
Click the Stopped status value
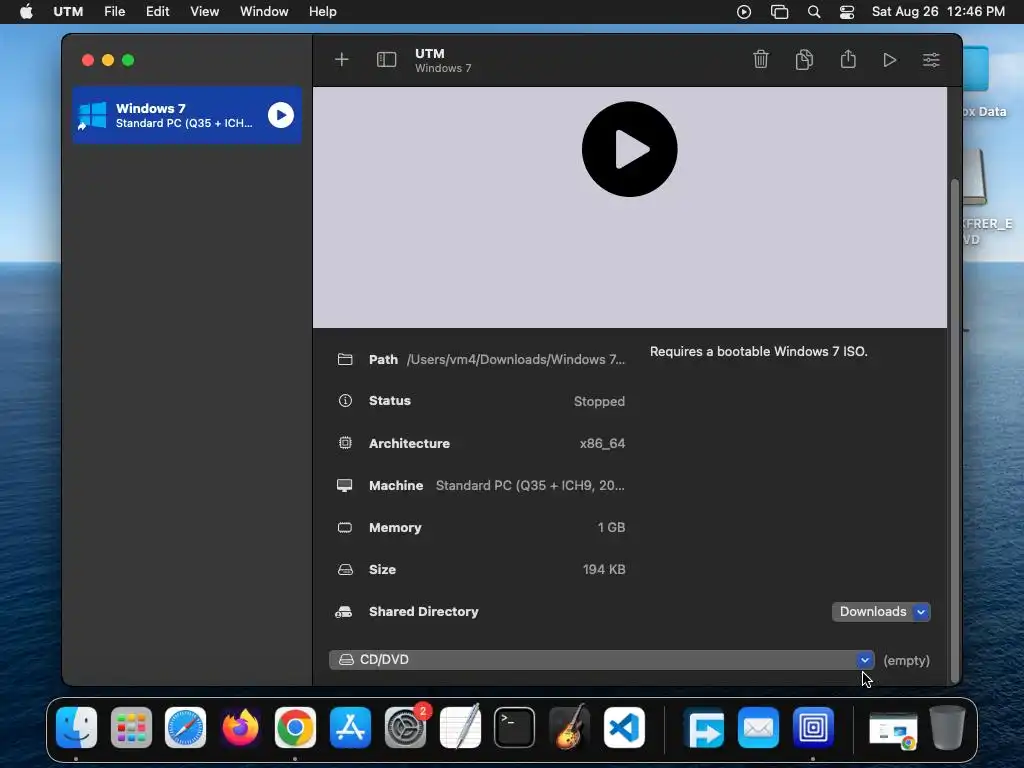pos(599,401)
